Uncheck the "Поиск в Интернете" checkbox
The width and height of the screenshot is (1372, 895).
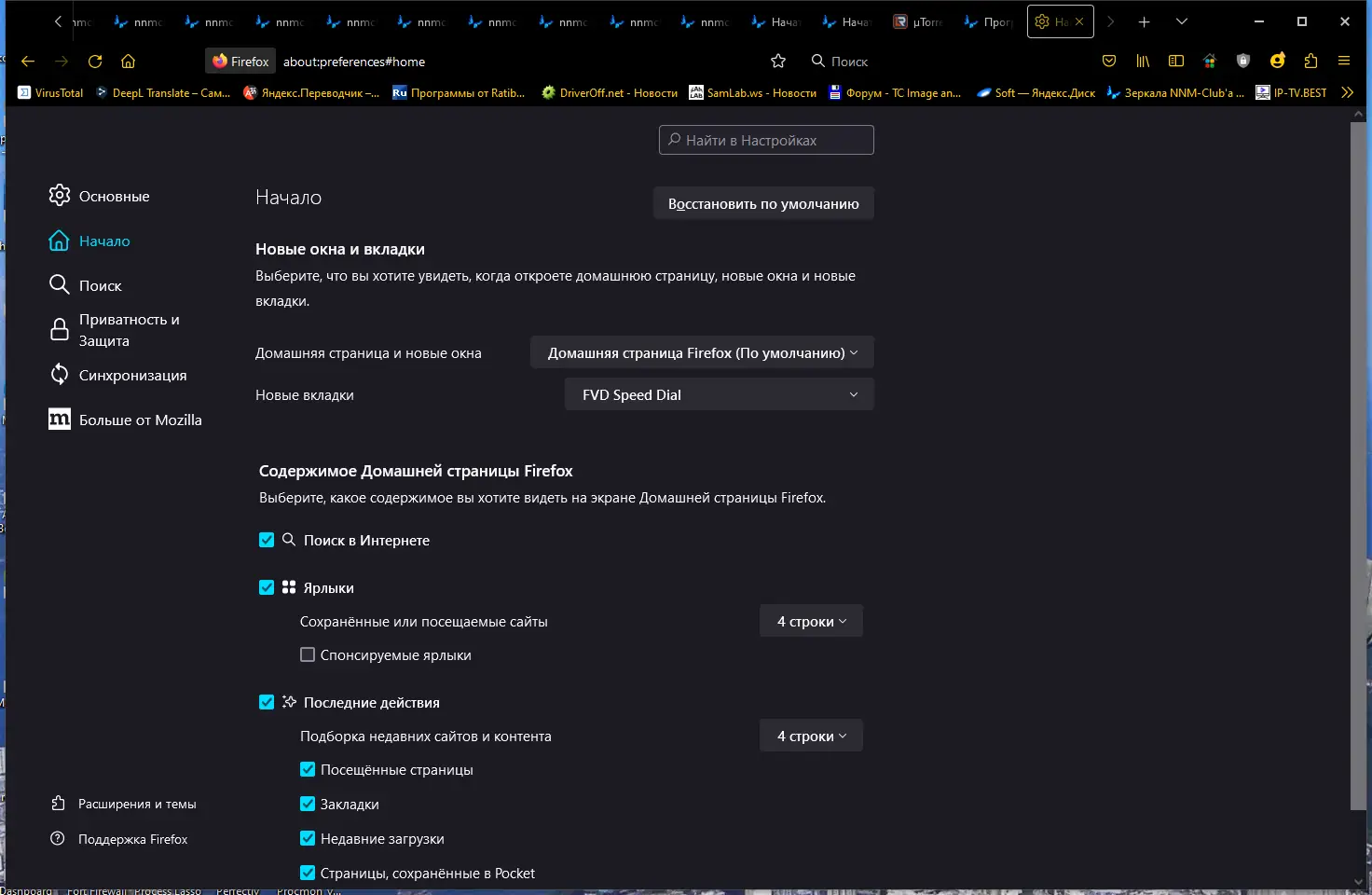267,540
